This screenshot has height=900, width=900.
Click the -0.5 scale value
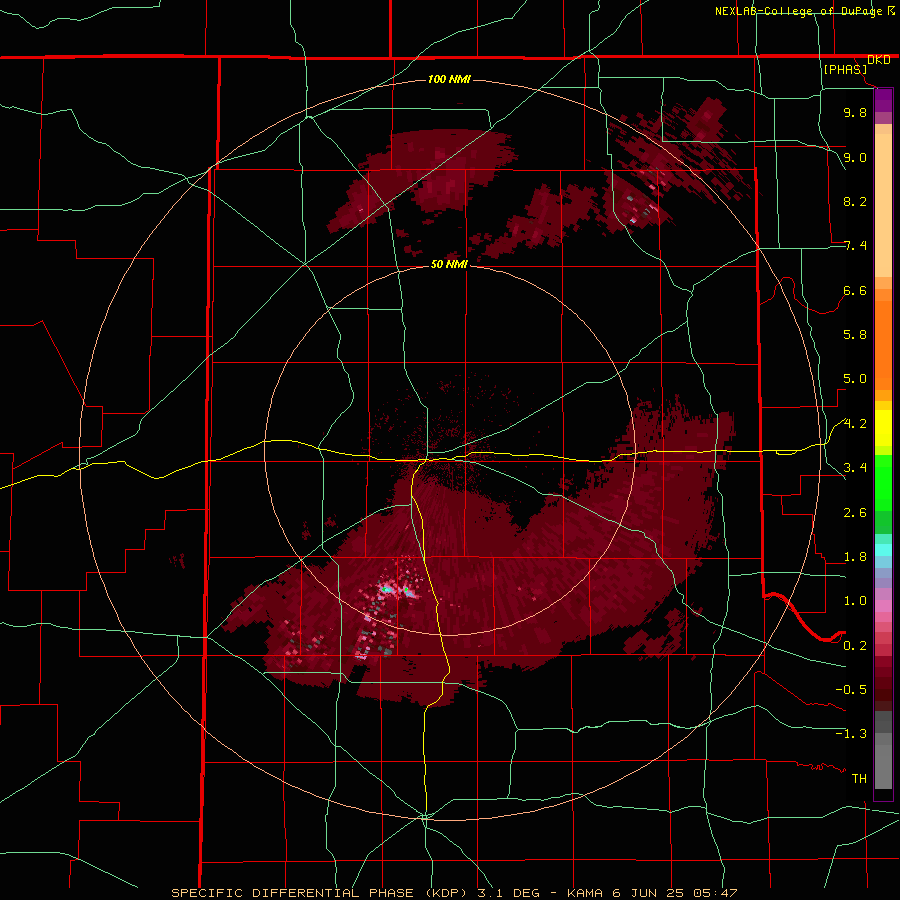coord(851,690)
